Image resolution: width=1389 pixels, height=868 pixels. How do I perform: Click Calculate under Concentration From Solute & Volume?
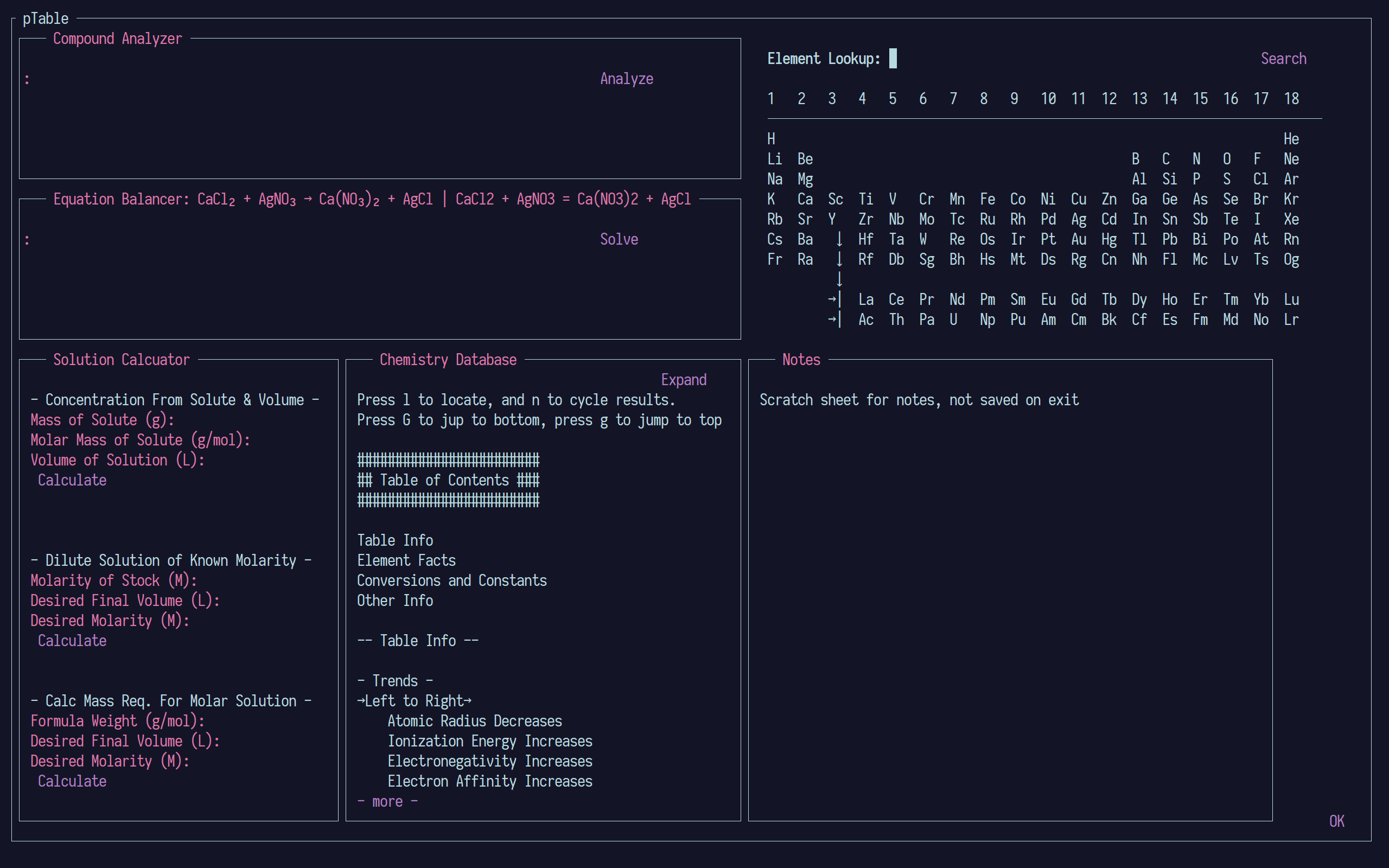72,480
